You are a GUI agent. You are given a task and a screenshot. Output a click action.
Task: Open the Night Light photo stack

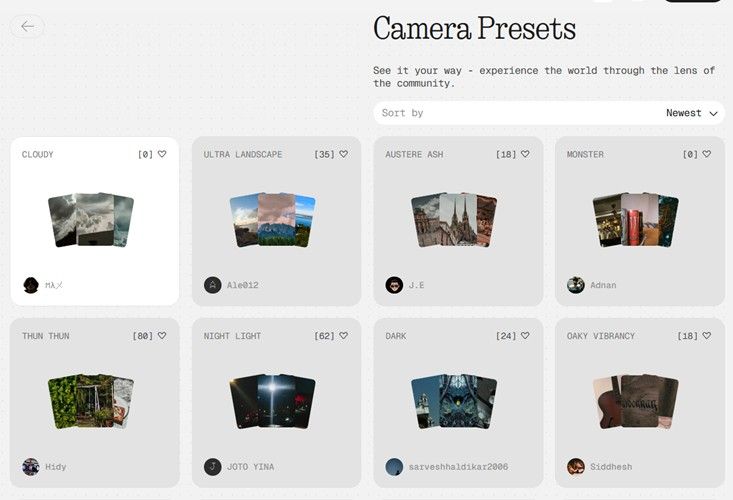tap(273, 401)
